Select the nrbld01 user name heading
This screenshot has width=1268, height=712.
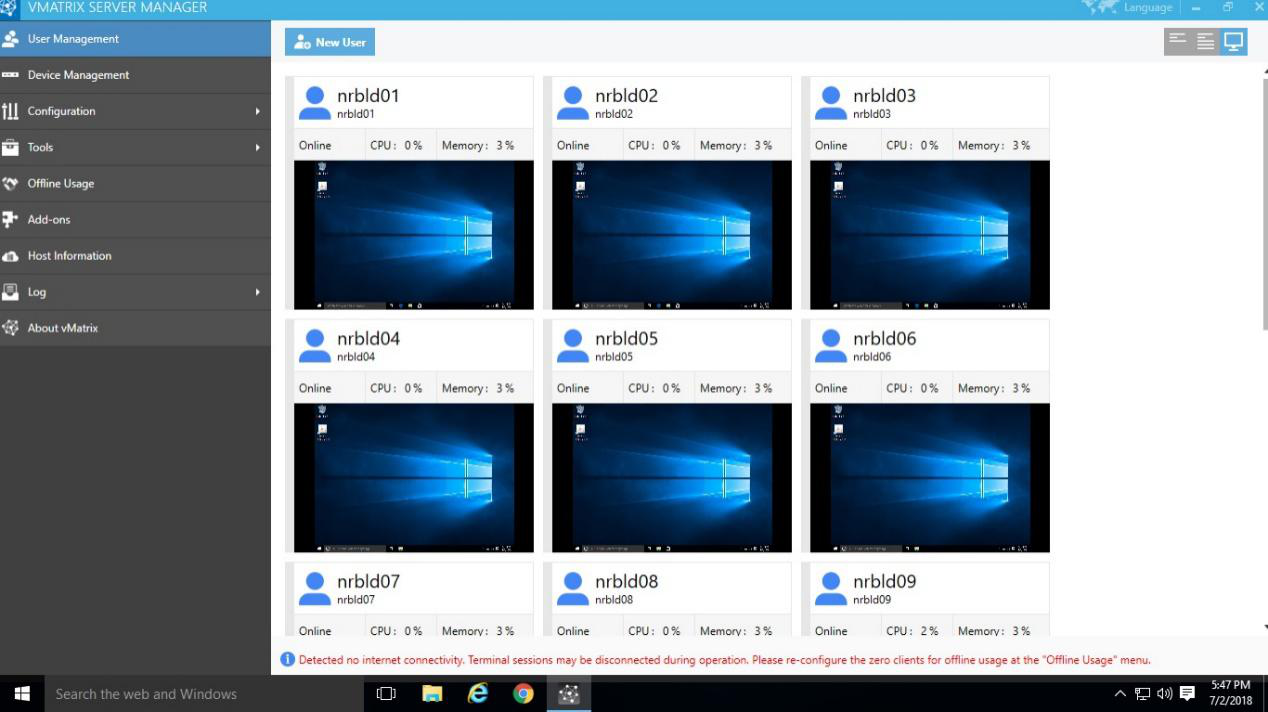(x=368, y=96)
